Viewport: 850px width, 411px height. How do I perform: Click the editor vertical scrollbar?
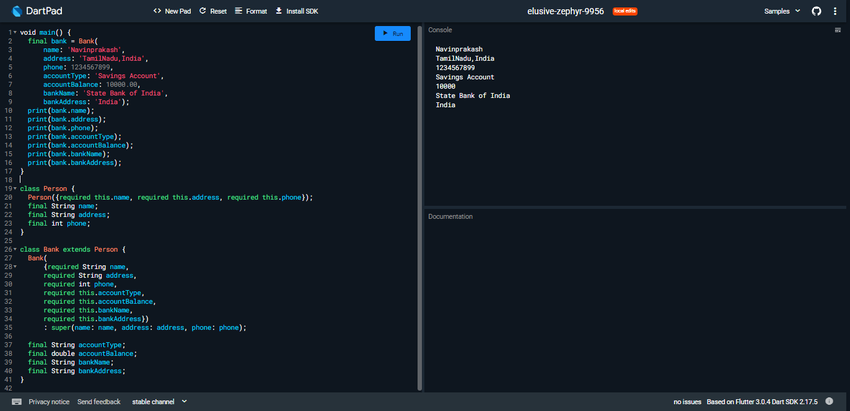click(x=420, y=208)
